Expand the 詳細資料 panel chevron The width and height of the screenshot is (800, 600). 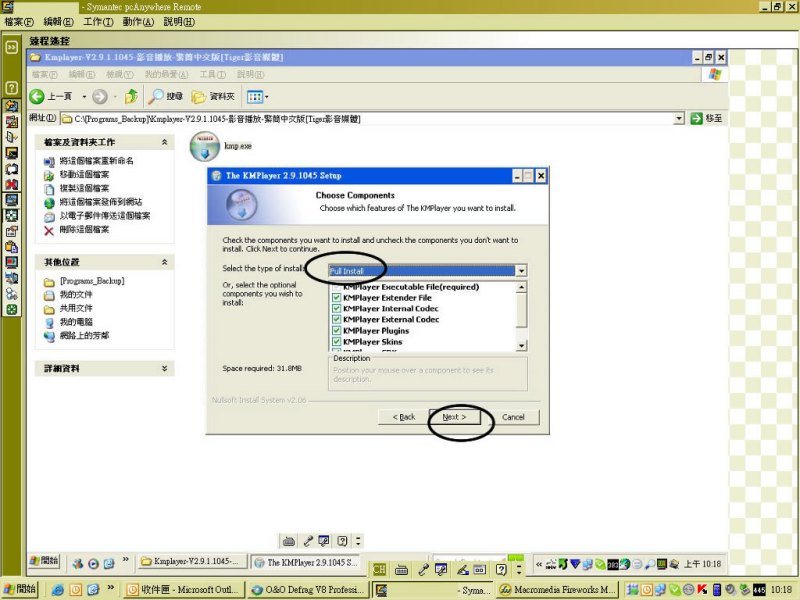point(164,368)
